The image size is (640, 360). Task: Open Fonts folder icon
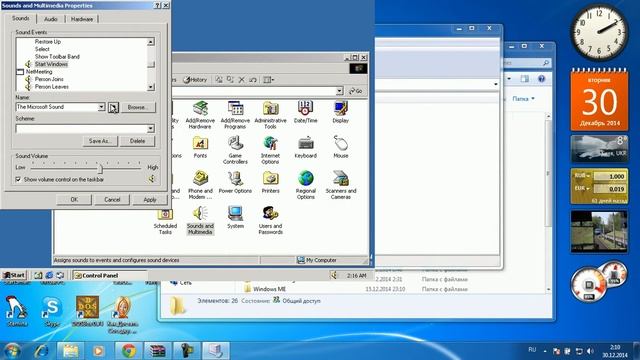tap(200, 147)
